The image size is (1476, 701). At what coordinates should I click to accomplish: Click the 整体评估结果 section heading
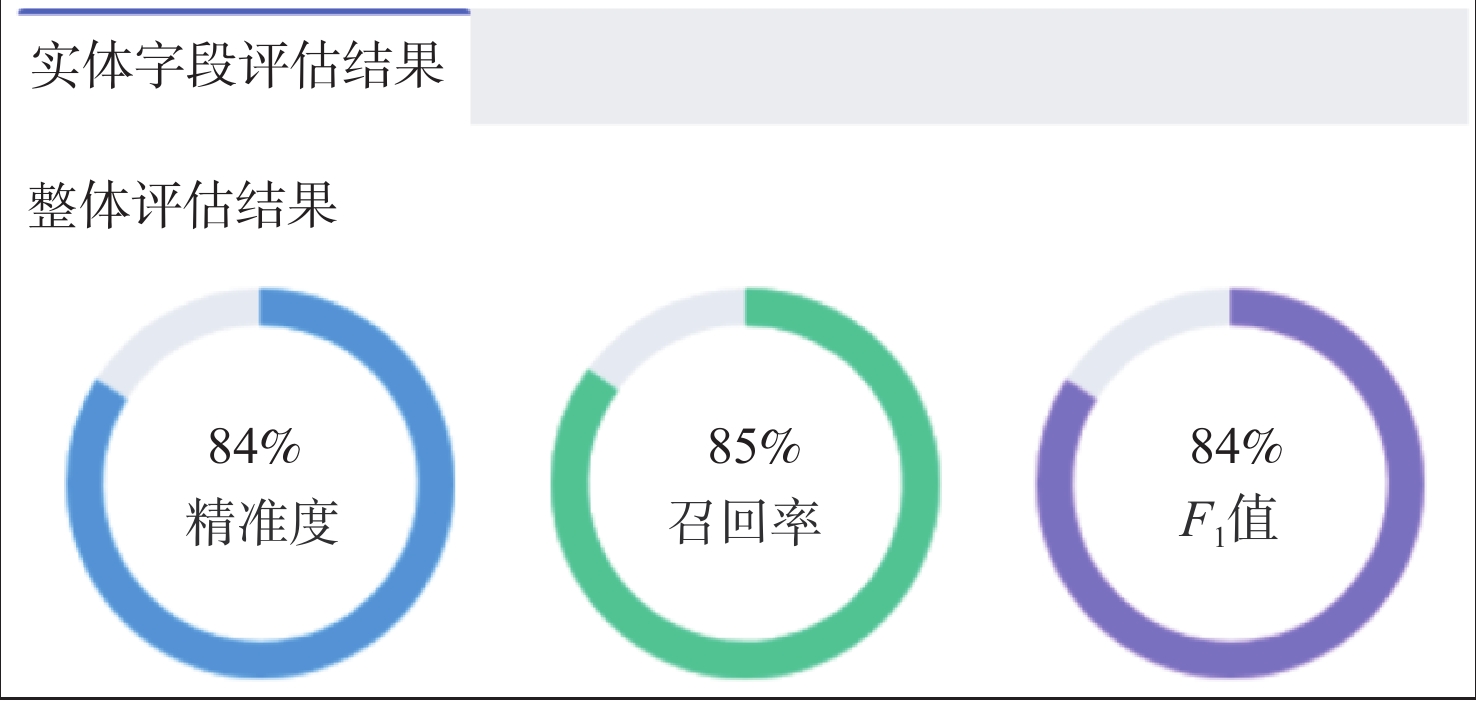pos(183,205)
